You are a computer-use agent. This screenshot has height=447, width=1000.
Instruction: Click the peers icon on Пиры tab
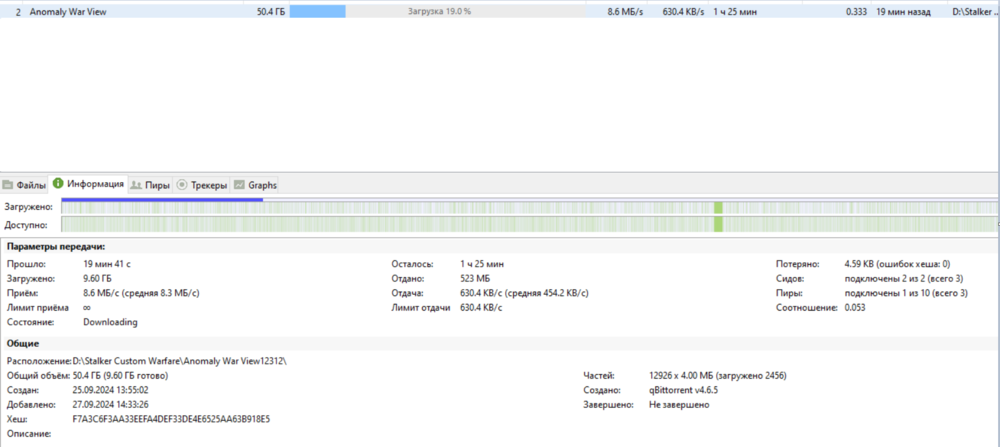coord(136,186)
